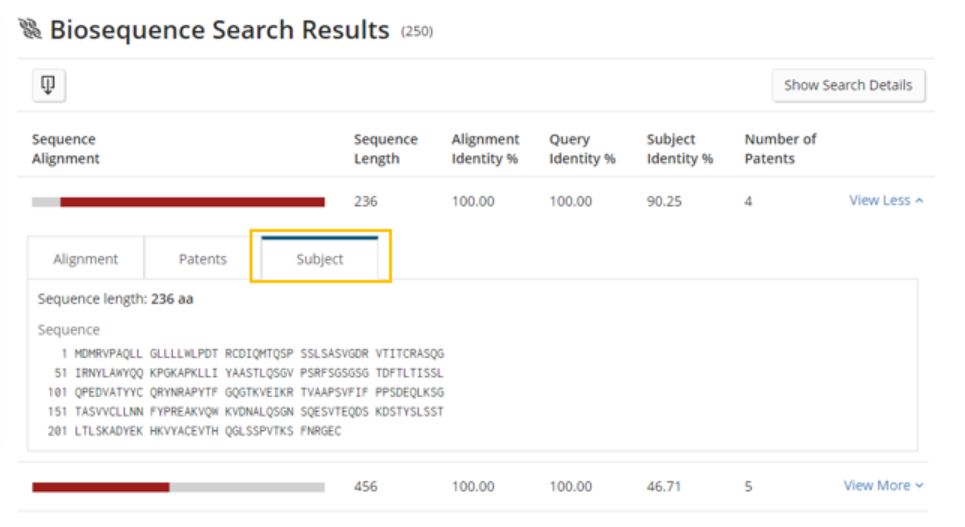Click the first result's red alignment bar
The image size is (965, 527).
point(191,202)
